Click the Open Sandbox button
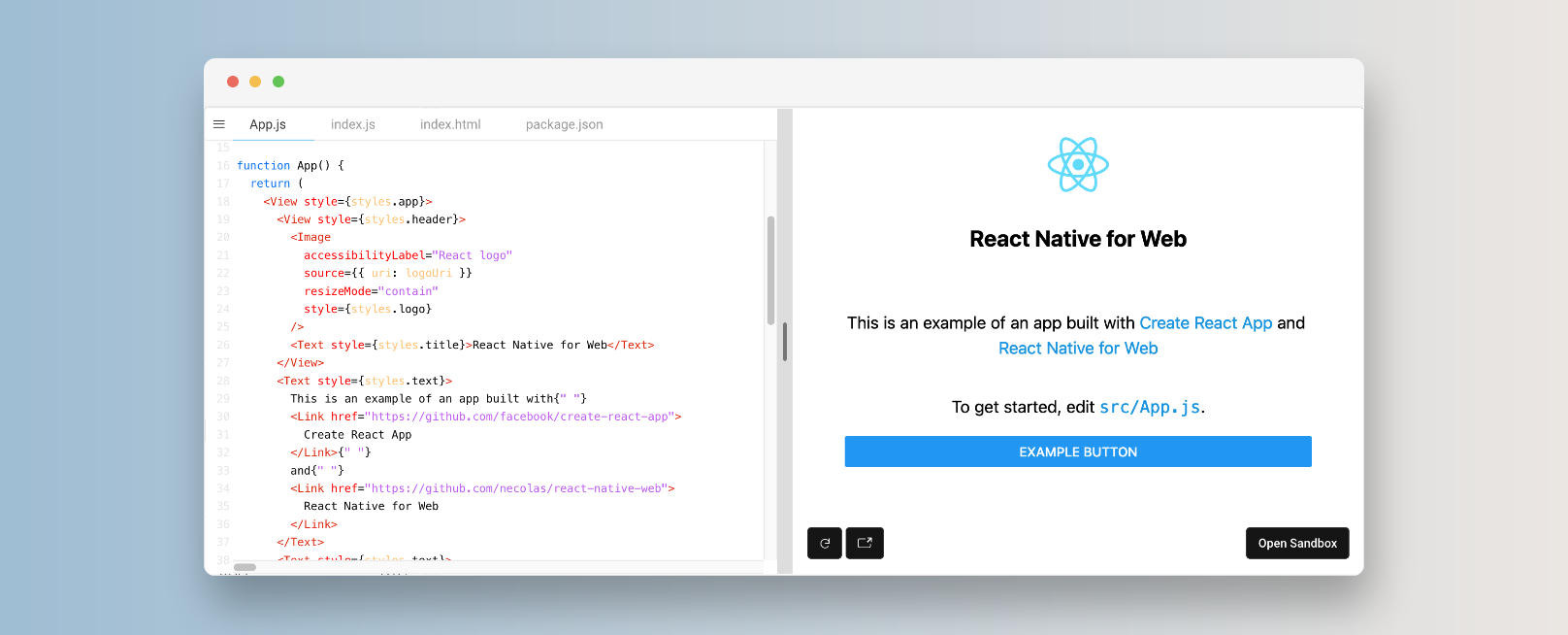The width and height of the screenshot is (1568, 635). tap(1297, 543)
